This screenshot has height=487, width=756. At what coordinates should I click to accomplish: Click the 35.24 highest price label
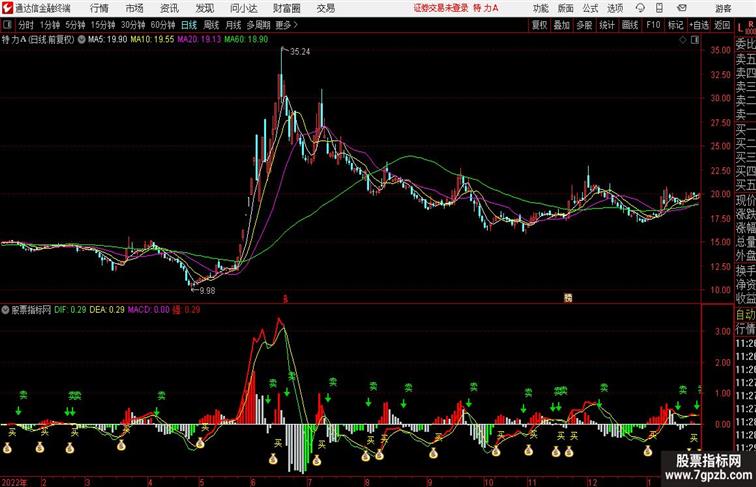(300, 52)
